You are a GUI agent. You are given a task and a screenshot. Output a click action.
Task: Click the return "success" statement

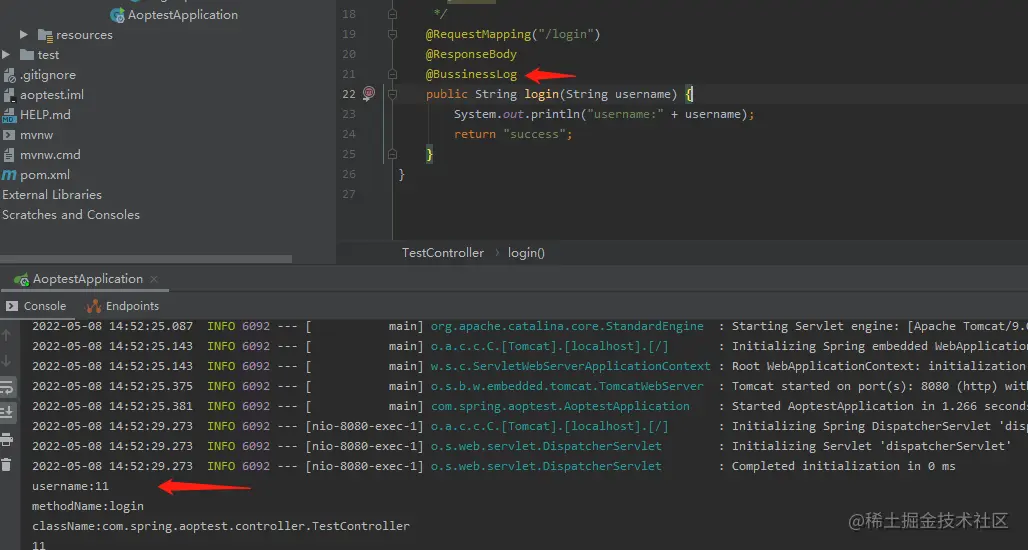tap(513, 134)
